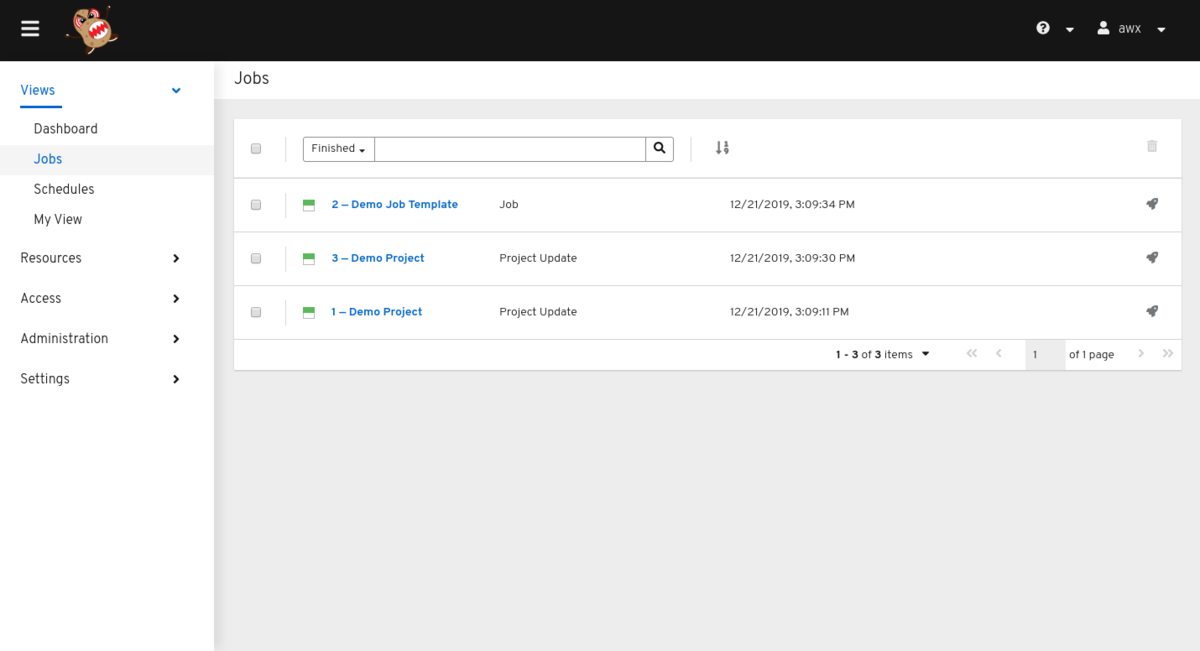Click green status icon for Demo Job Template
This screenshot has height=651, width=1200.
pyautogui.click(x=309, y=205)
